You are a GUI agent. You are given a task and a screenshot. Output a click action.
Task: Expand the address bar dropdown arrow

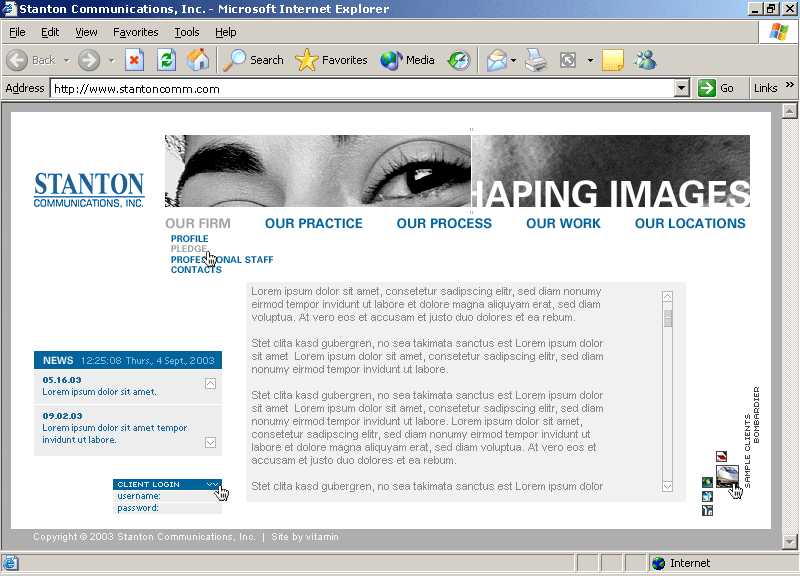pos(682,88)
